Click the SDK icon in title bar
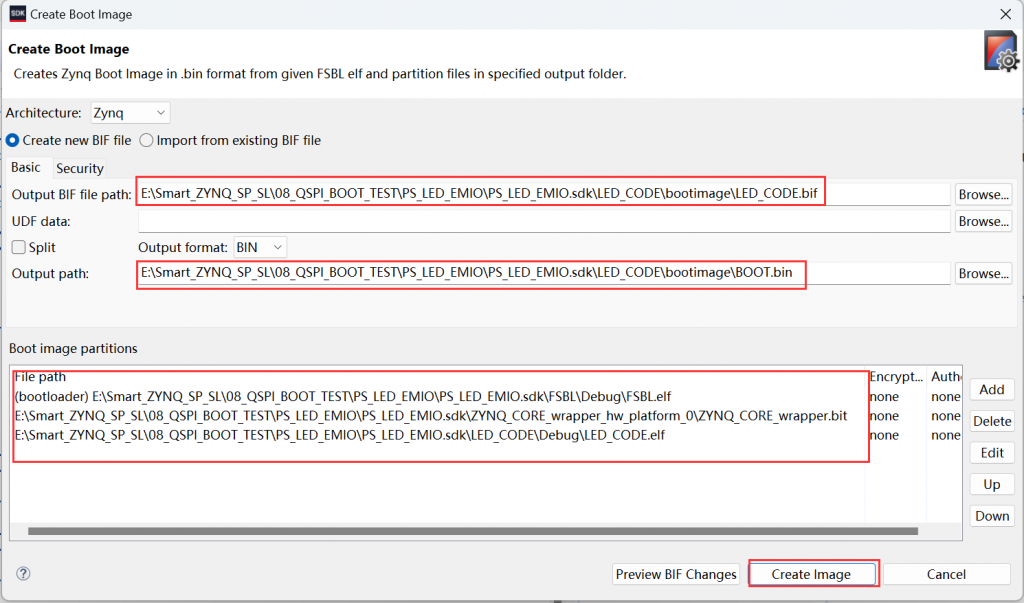 click(x=16, y=14)
